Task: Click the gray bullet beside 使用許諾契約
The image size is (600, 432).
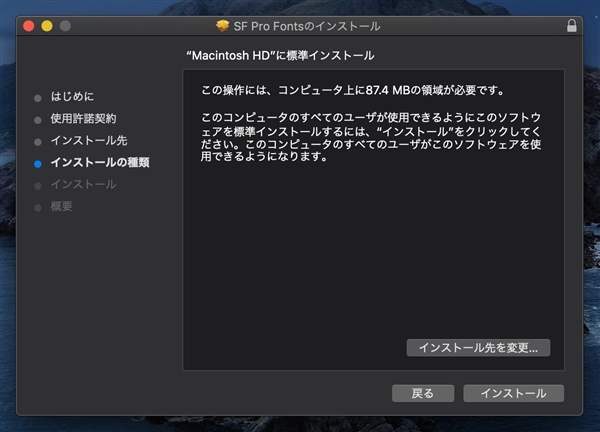Action: [x=38, y=120]
